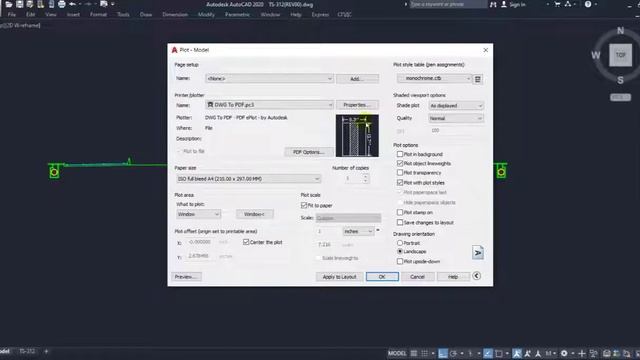This screenshot has width=640, height=360.
Task: Open the Paper size dropdown
Action: coord(248,179)
